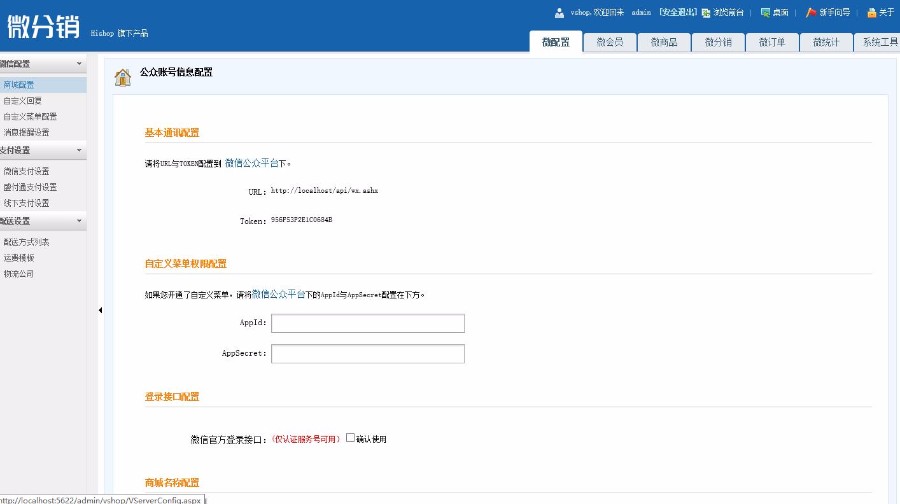Click the red flag 新手向导 icon
This screenshot has height=504, width=900.
[811, 13]
